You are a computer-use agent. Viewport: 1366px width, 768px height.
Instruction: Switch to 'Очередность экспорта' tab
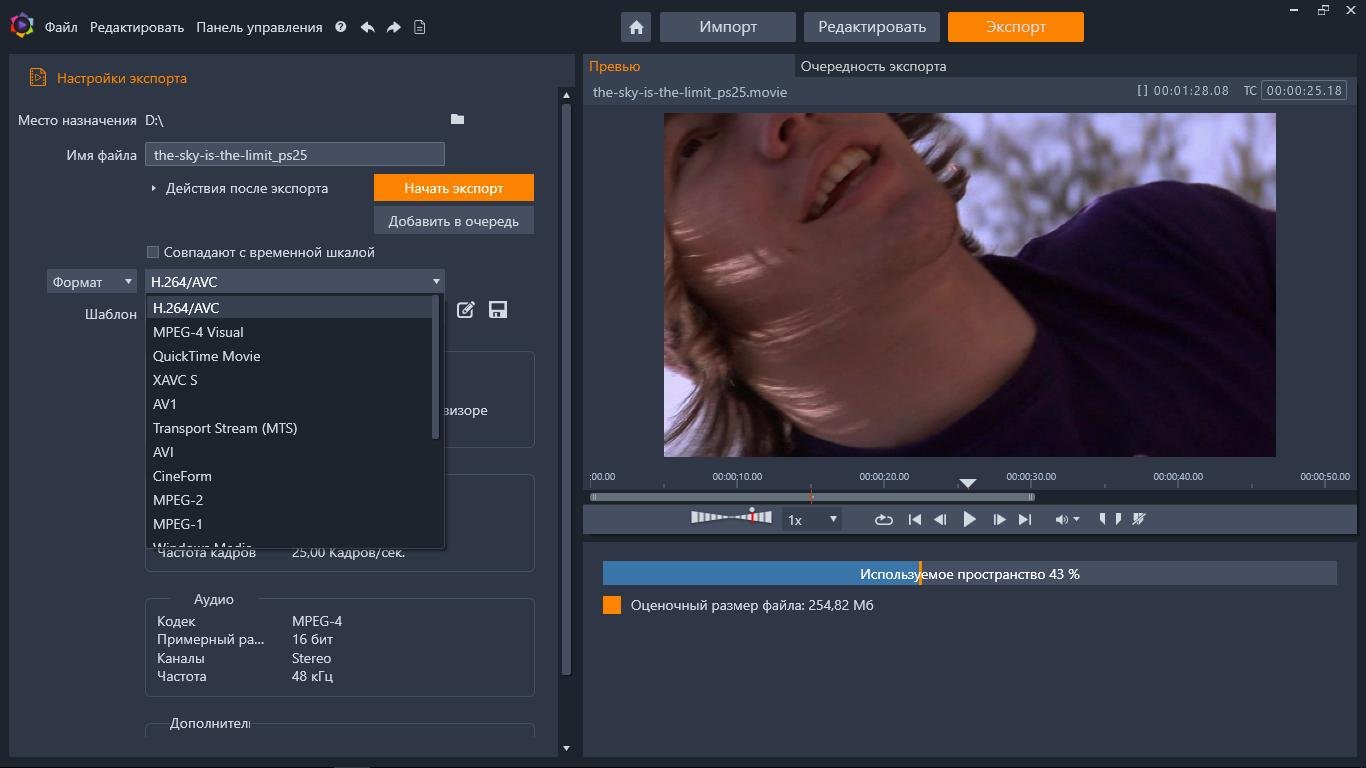click(872, 66)
